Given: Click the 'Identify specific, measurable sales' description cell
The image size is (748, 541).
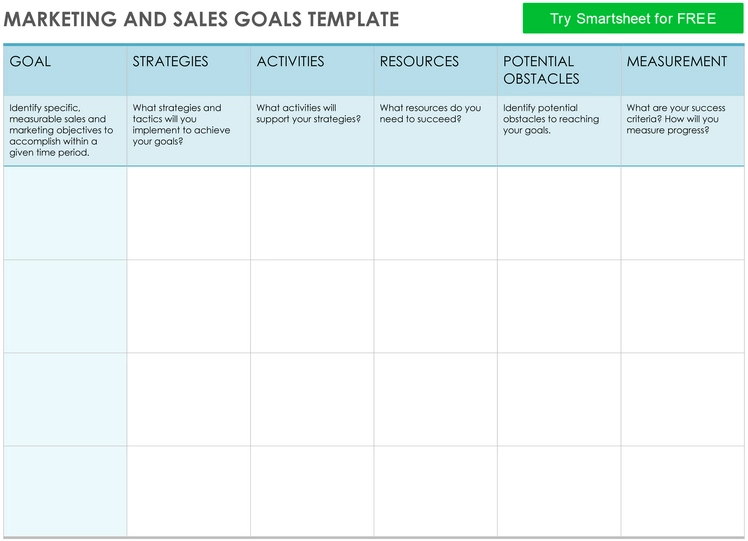Looking at the screenshot, I should [65, 131].
